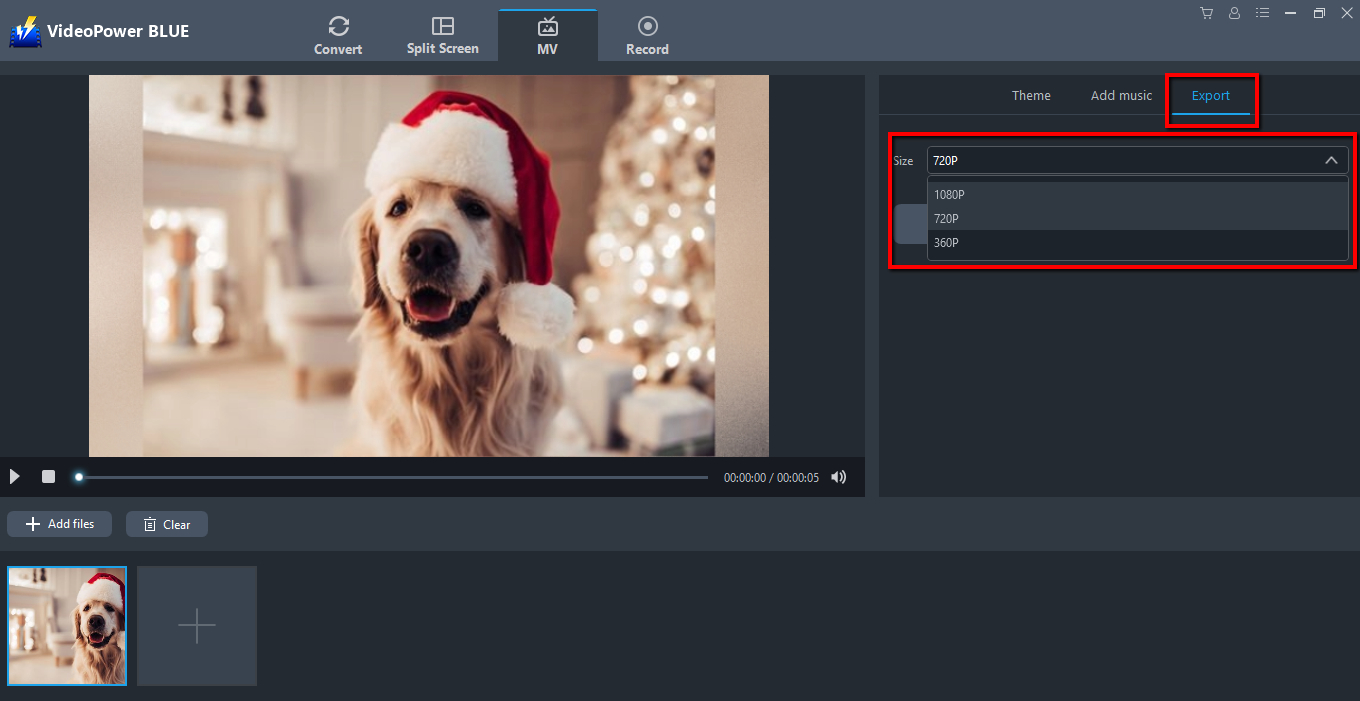Stop video playback

47,477
